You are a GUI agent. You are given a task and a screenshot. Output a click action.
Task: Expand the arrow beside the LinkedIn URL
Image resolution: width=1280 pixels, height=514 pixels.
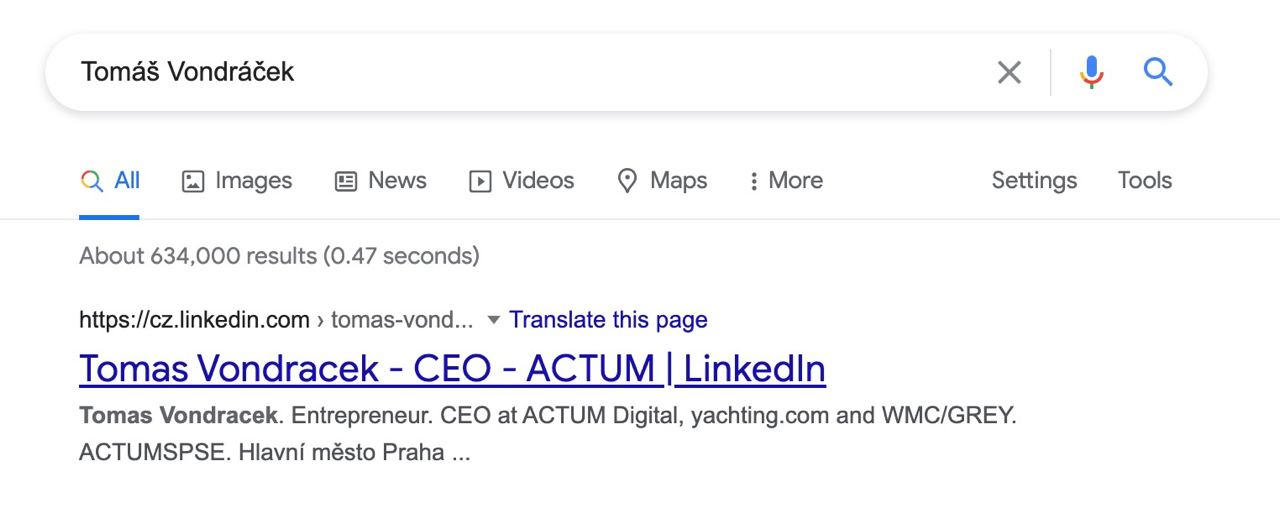[492, 321]
